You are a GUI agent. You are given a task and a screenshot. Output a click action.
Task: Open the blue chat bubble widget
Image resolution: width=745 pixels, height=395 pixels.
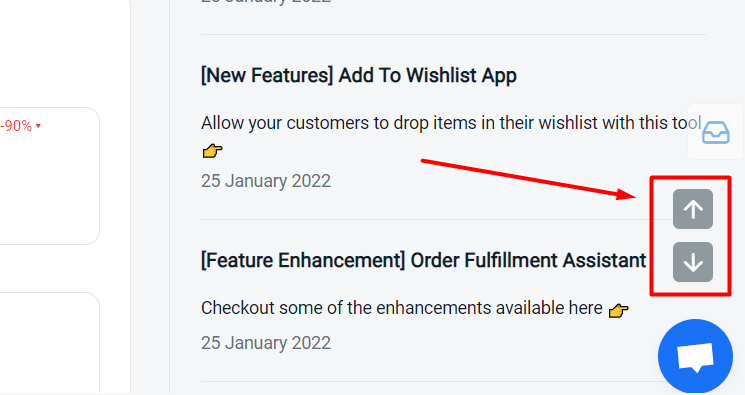click(696, 356)
